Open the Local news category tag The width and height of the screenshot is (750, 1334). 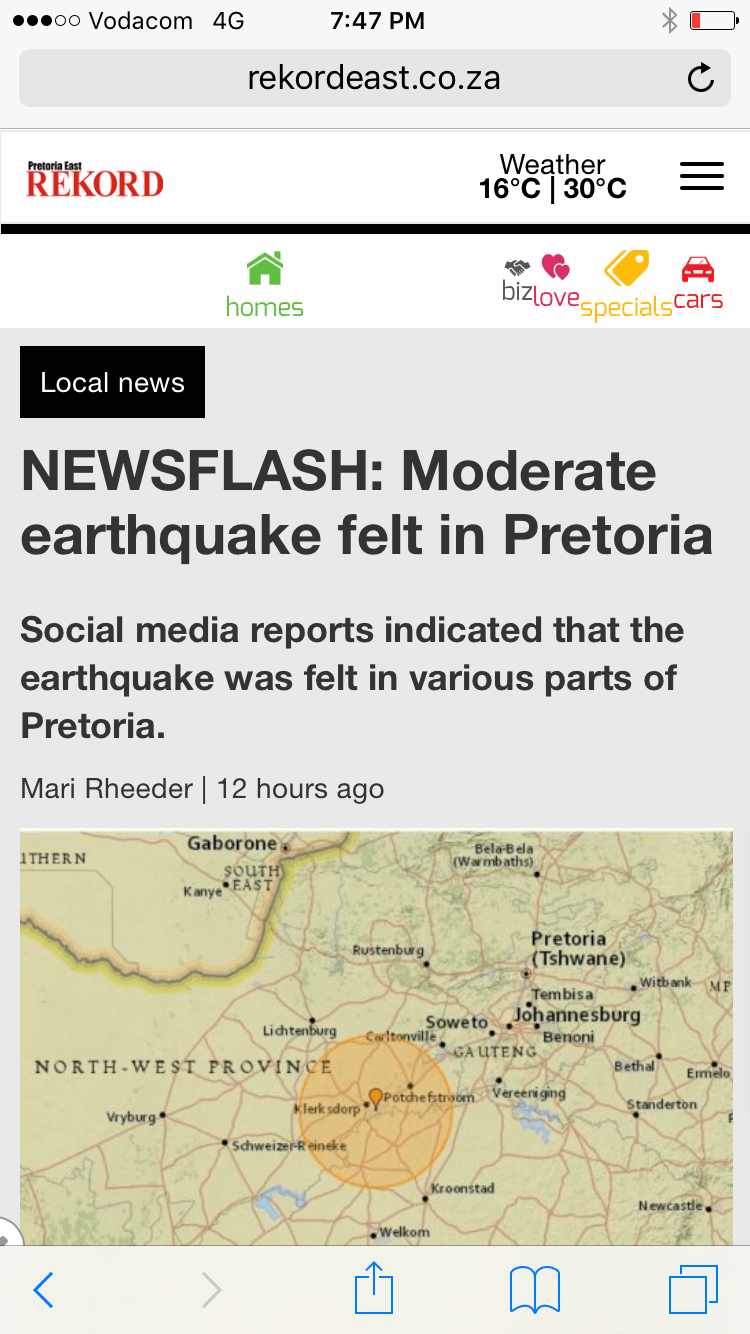(112, 382)
